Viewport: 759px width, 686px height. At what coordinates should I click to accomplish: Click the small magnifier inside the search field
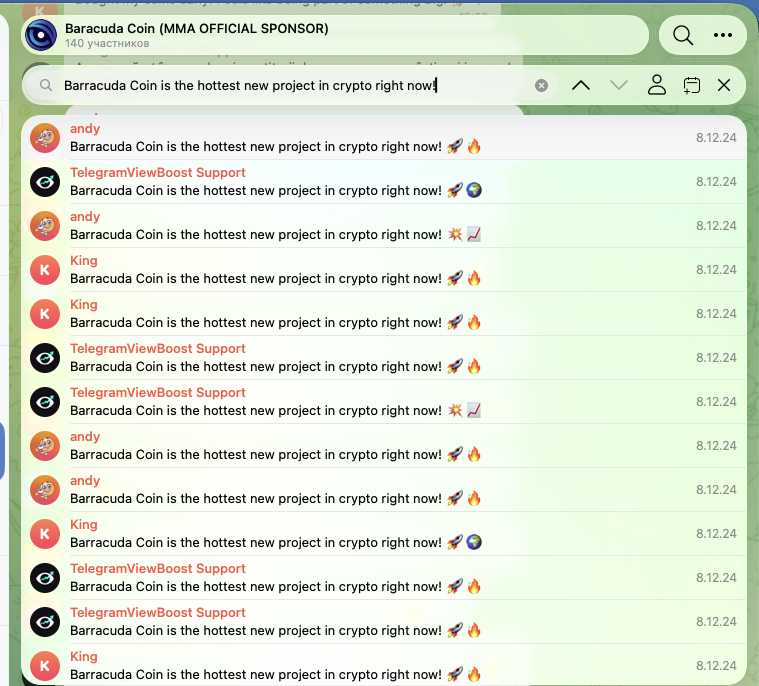(x=46, y=86)
